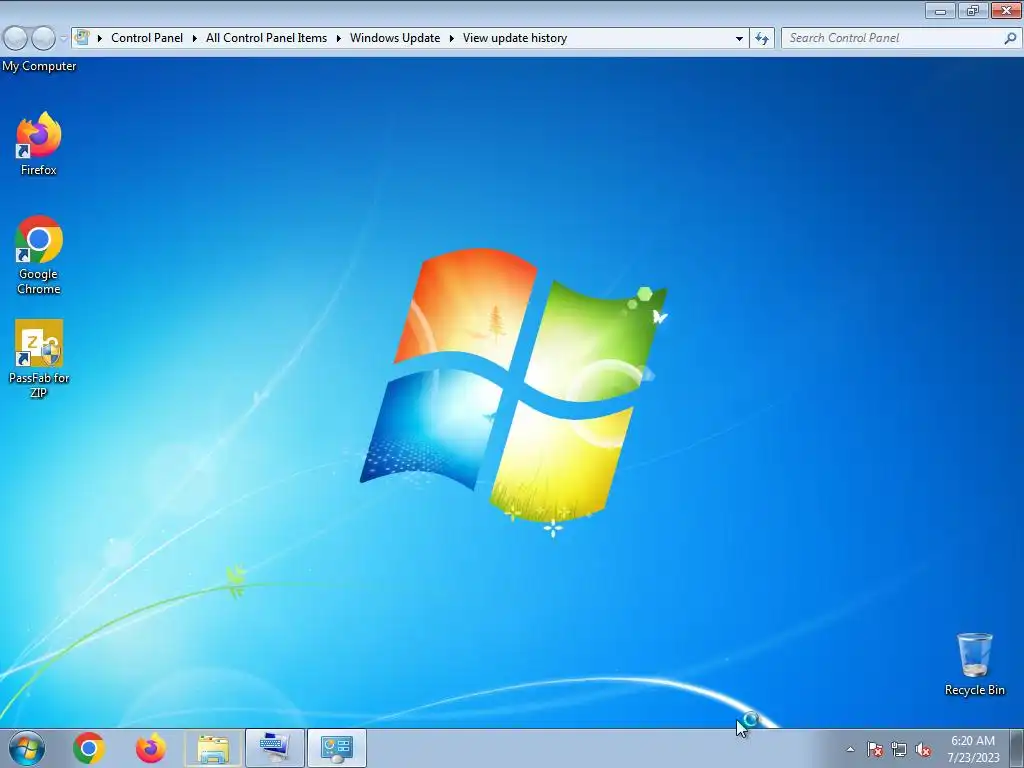Switch to the computer keyboard taskbar item
This screenshot has height=768, width=1024.
[275, 748]
